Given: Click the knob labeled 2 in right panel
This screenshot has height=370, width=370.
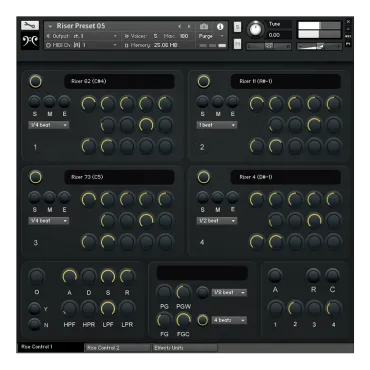Looking at the screenshot, I should [x=295, y=308].
